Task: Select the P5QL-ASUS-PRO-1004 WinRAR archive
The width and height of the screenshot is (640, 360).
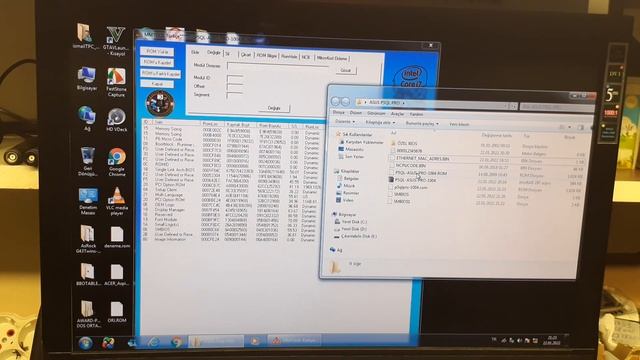Action: click(x=413, y=180)
